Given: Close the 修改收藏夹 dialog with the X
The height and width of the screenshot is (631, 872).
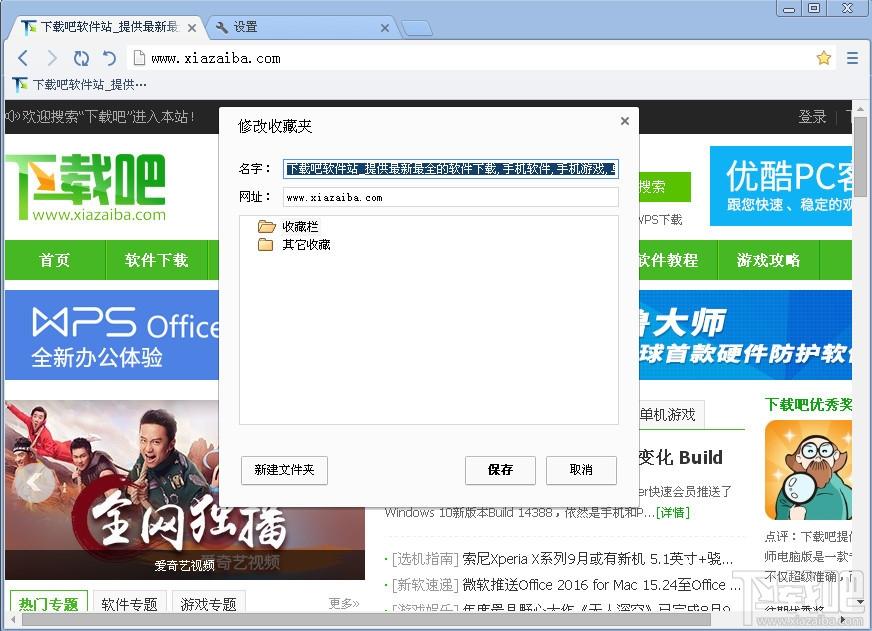Looking at the screenshot, I should pyautogui.click(x=625, y=121).
